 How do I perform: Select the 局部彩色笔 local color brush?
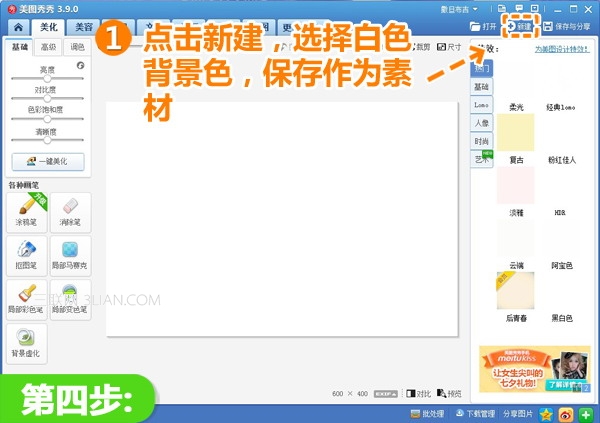27,300
